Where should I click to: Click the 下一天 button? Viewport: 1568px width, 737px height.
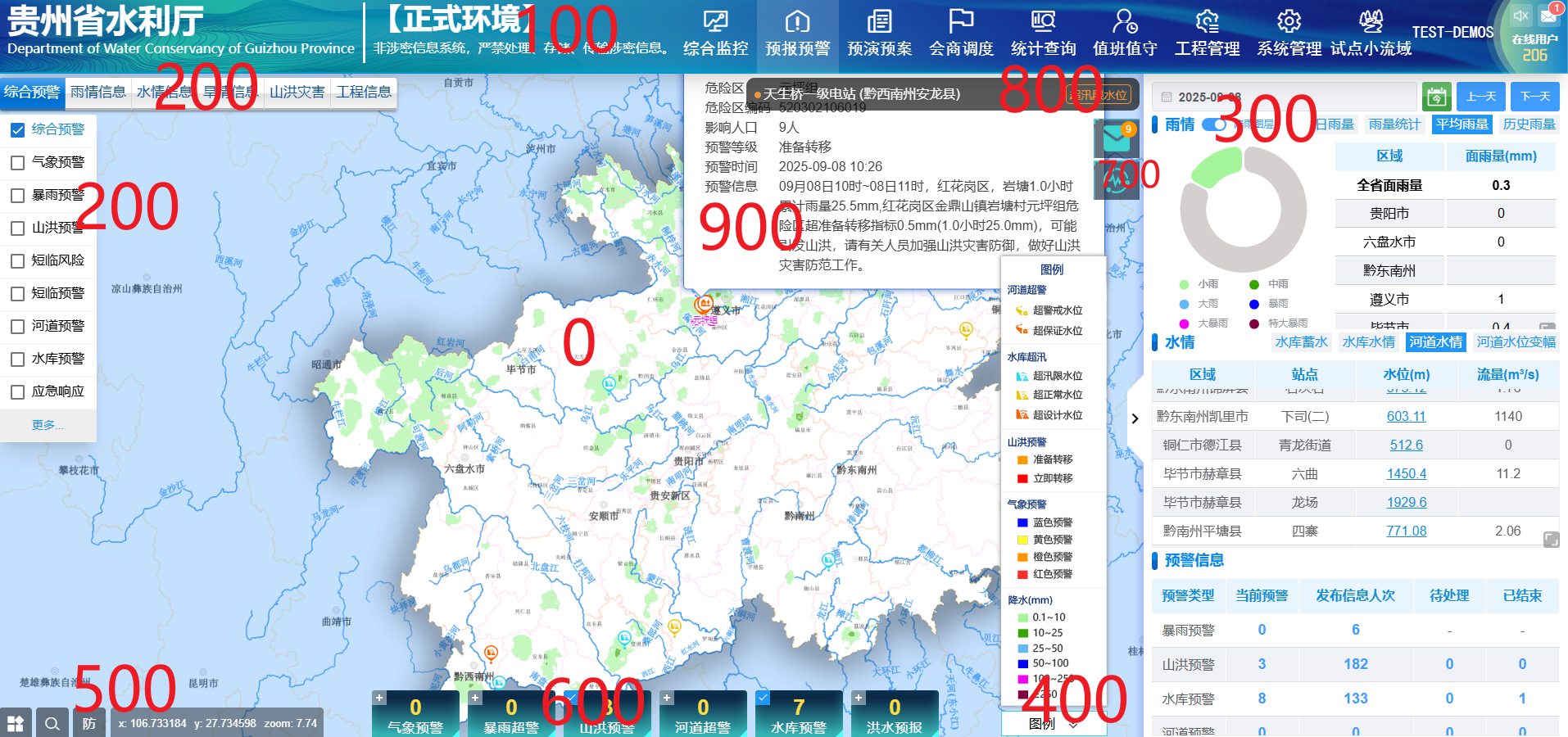tap(1534, 96)
